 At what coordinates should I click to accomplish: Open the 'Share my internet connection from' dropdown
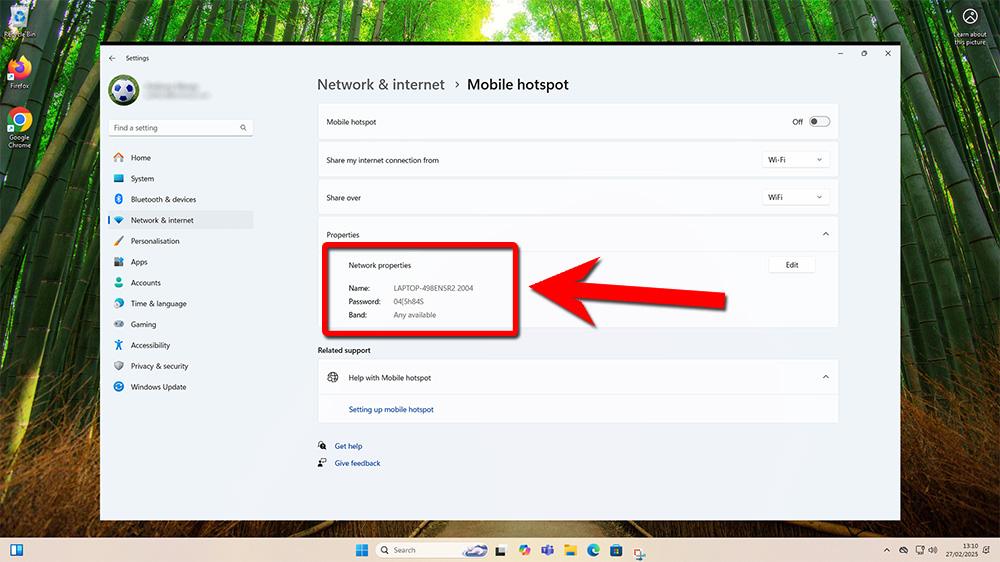796,160
